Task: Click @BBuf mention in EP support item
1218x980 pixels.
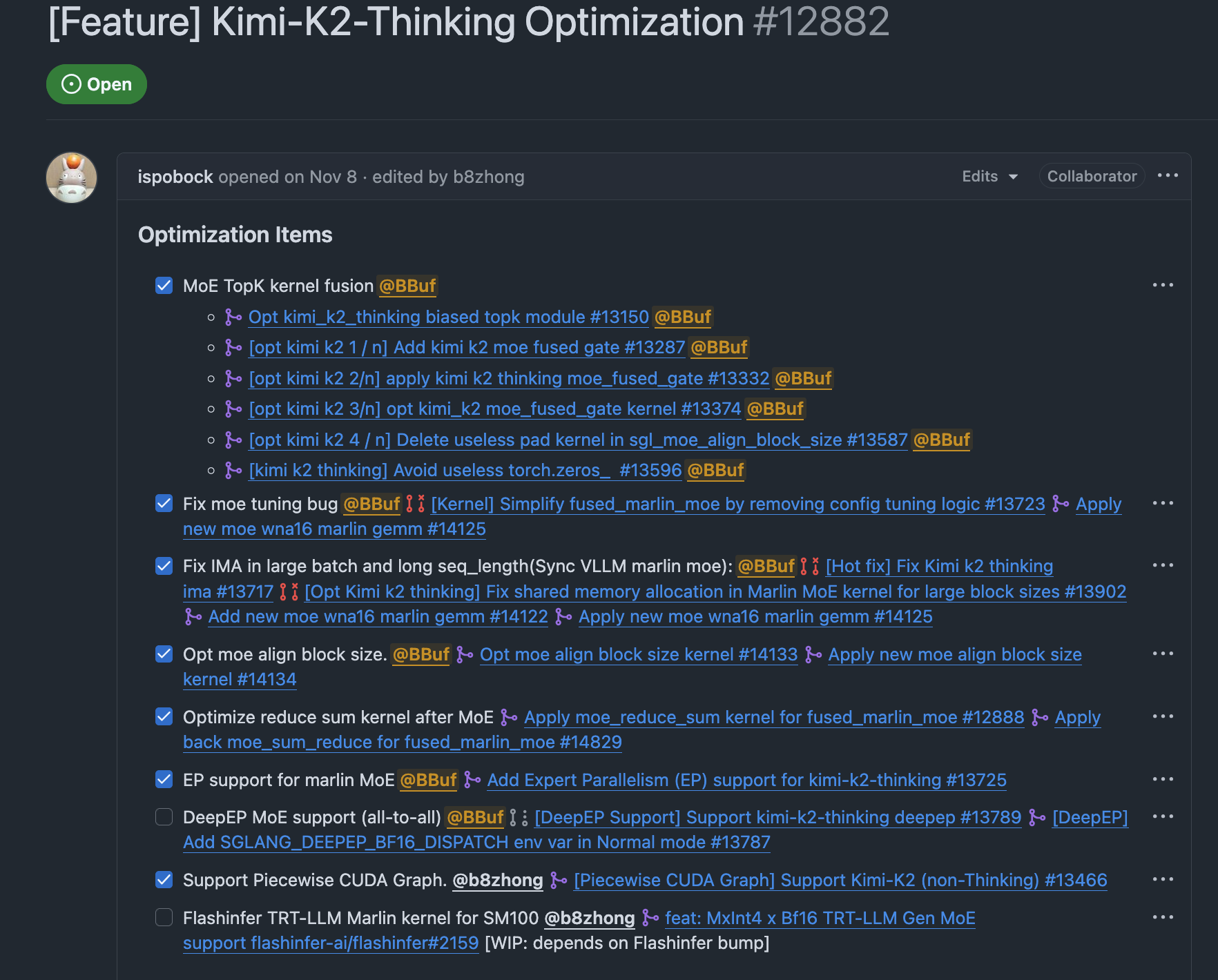Action: click(428, 780)
